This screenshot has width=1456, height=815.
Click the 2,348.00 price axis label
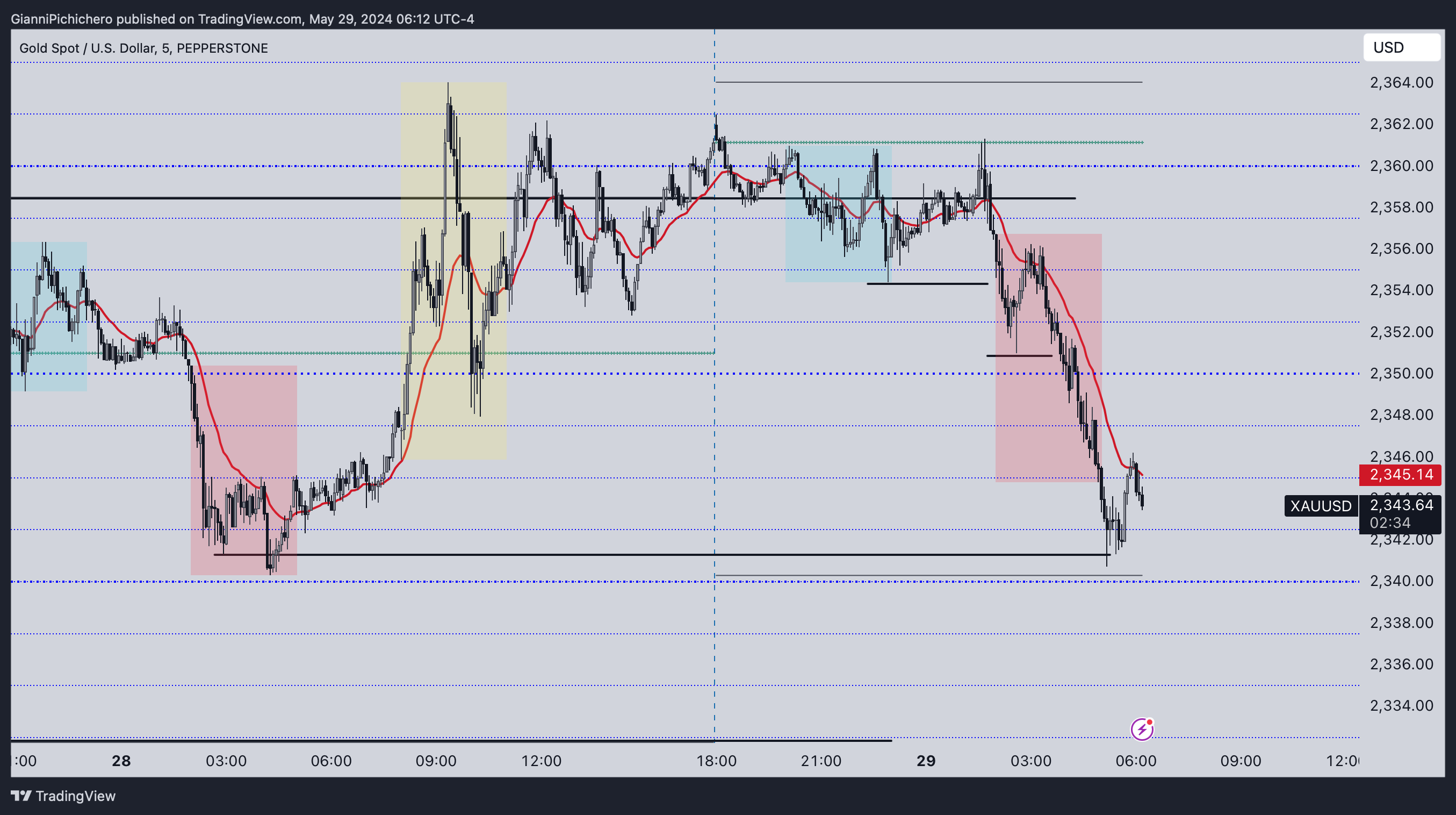1401,414
